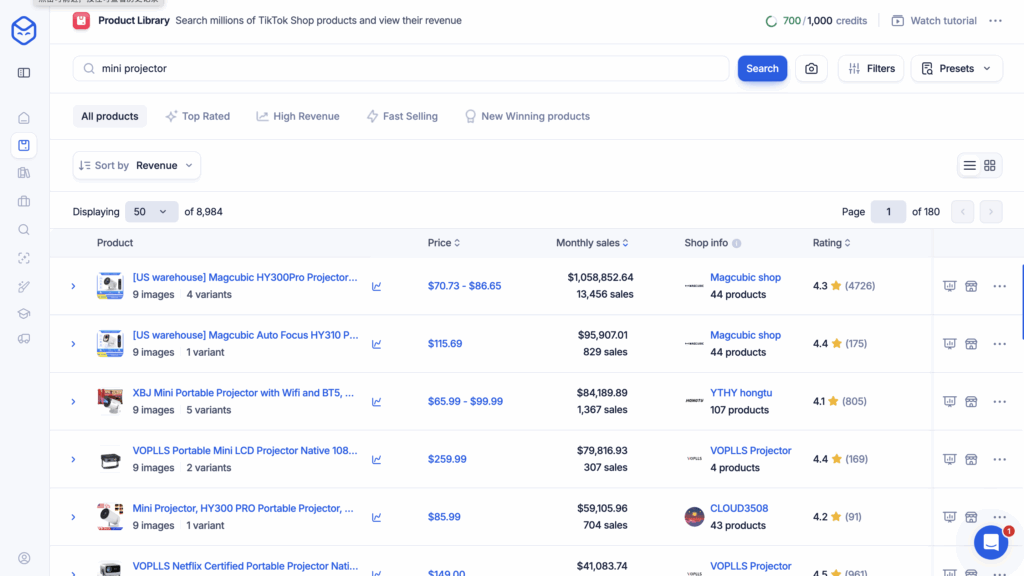
Task: Go to the next page arrow
Action: tap(991, 212)
